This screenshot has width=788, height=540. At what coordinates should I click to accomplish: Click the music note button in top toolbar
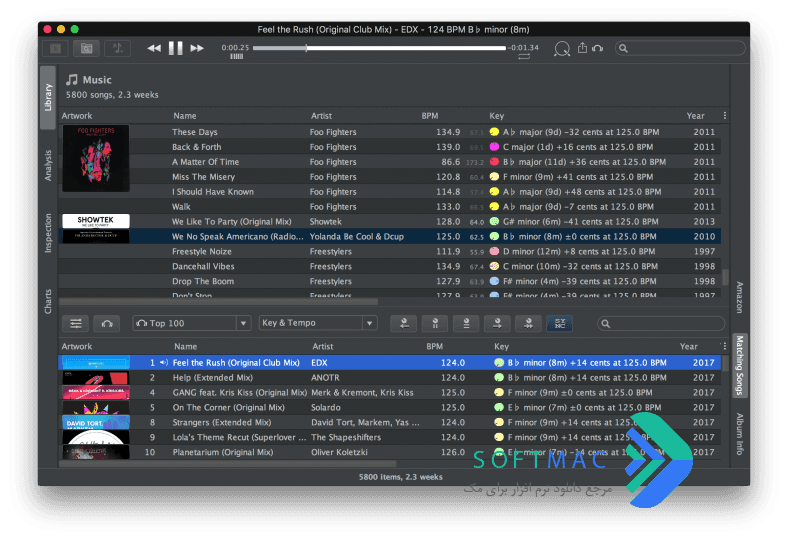tap(118, 48)
